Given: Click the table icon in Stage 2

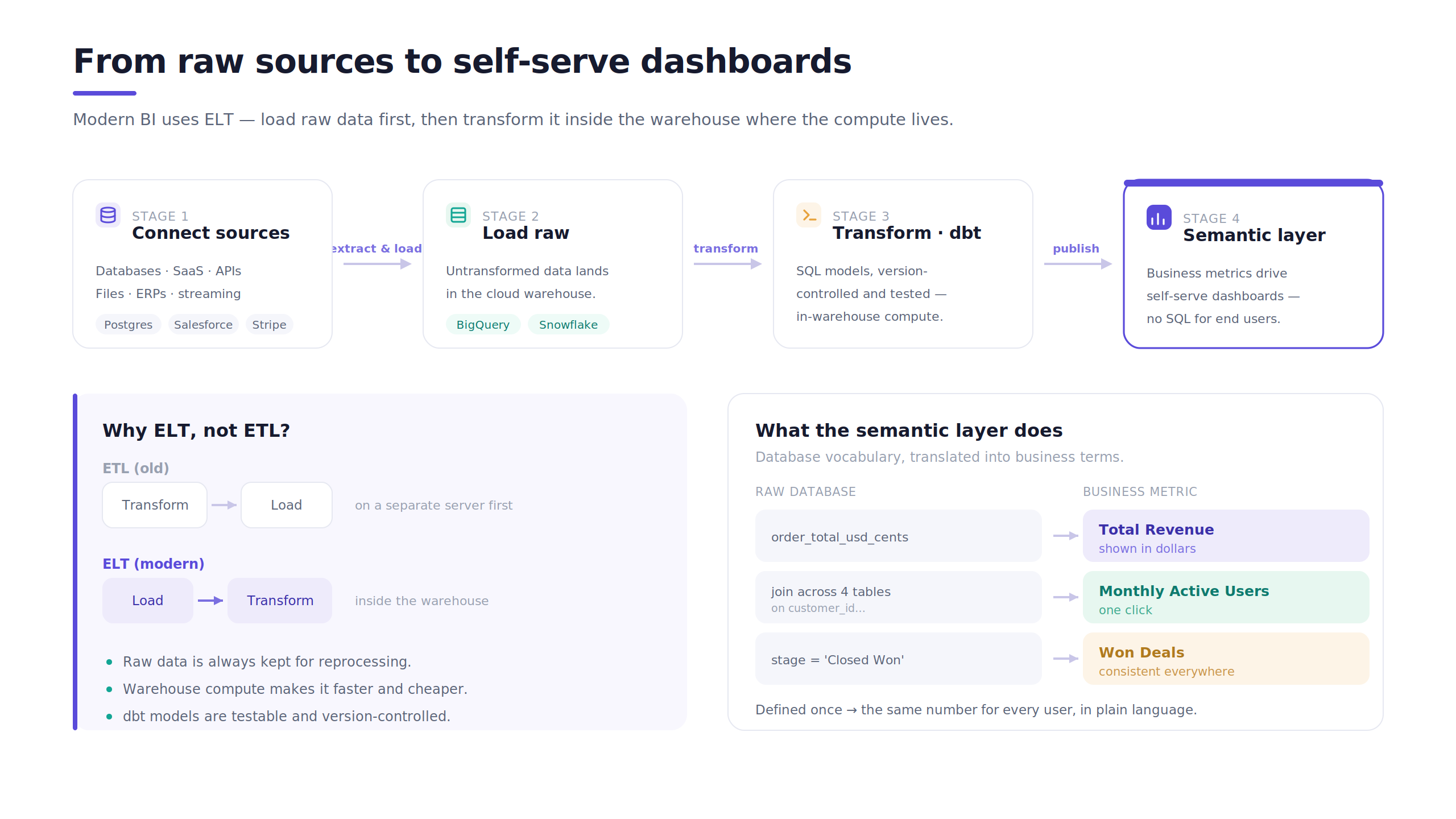Looking at the screenshot, I should (458, 215).
